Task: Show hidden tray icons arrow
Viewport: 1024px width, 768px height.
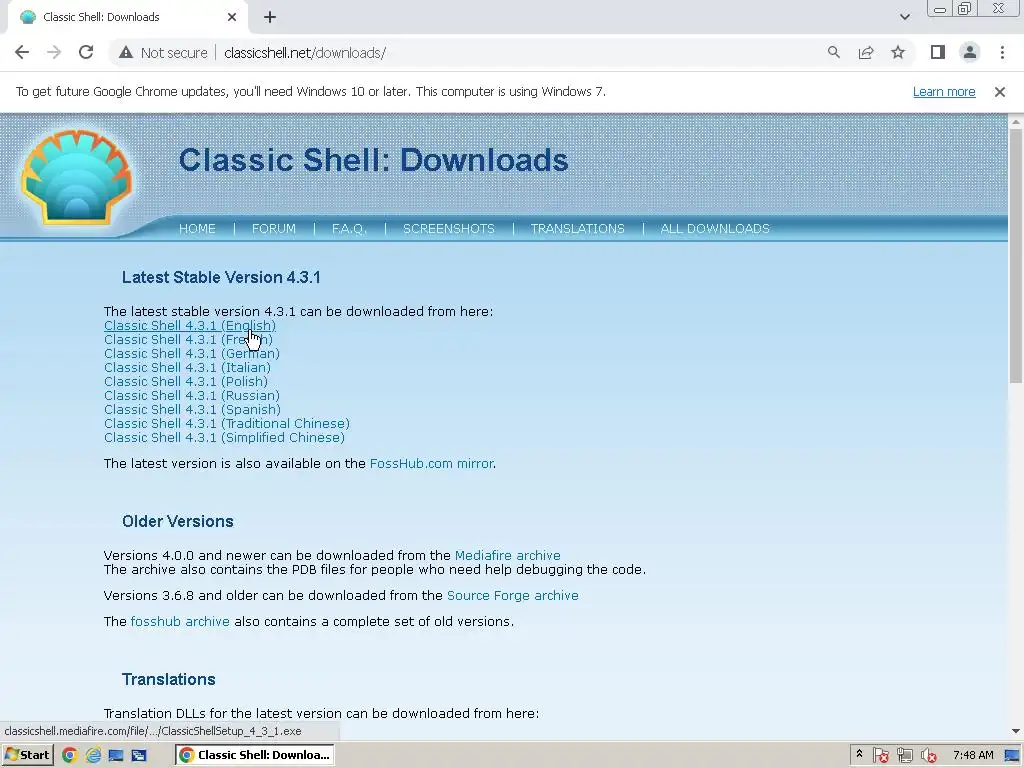Action: (859, 754)
